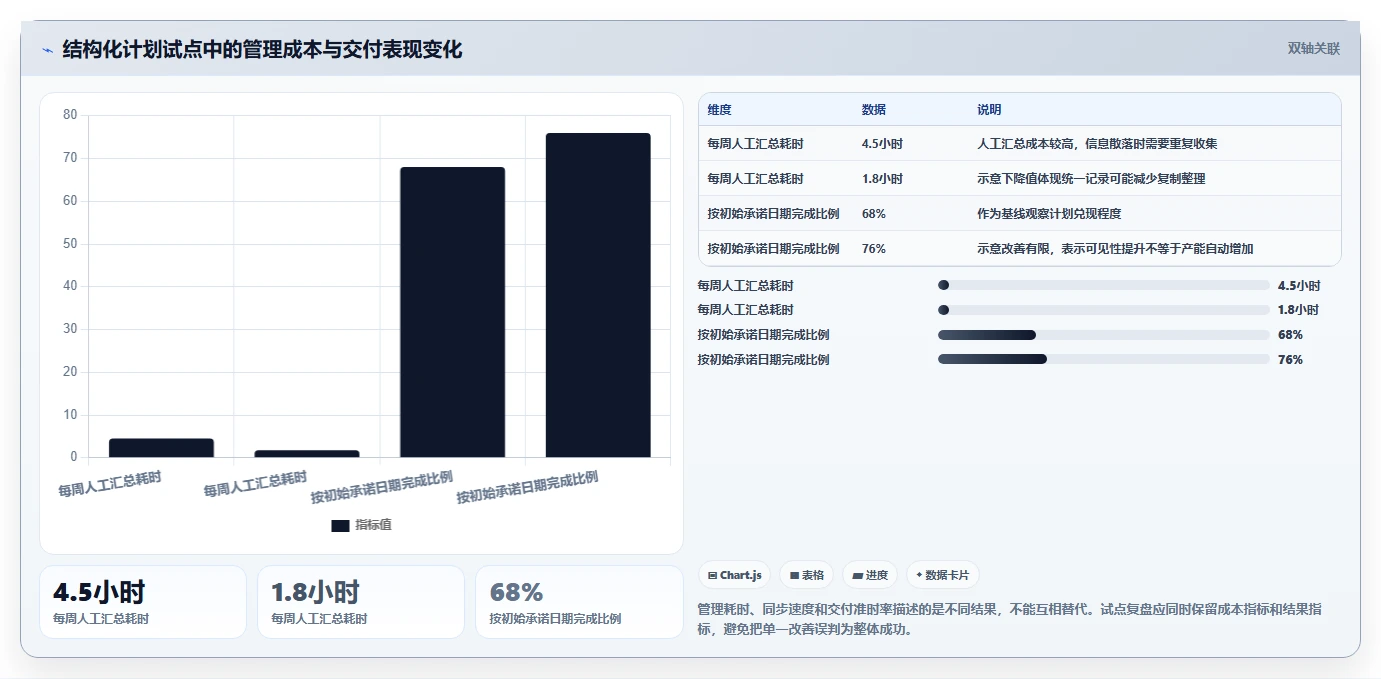
Task: Open the 68% summary card
Action: [579, 602]
